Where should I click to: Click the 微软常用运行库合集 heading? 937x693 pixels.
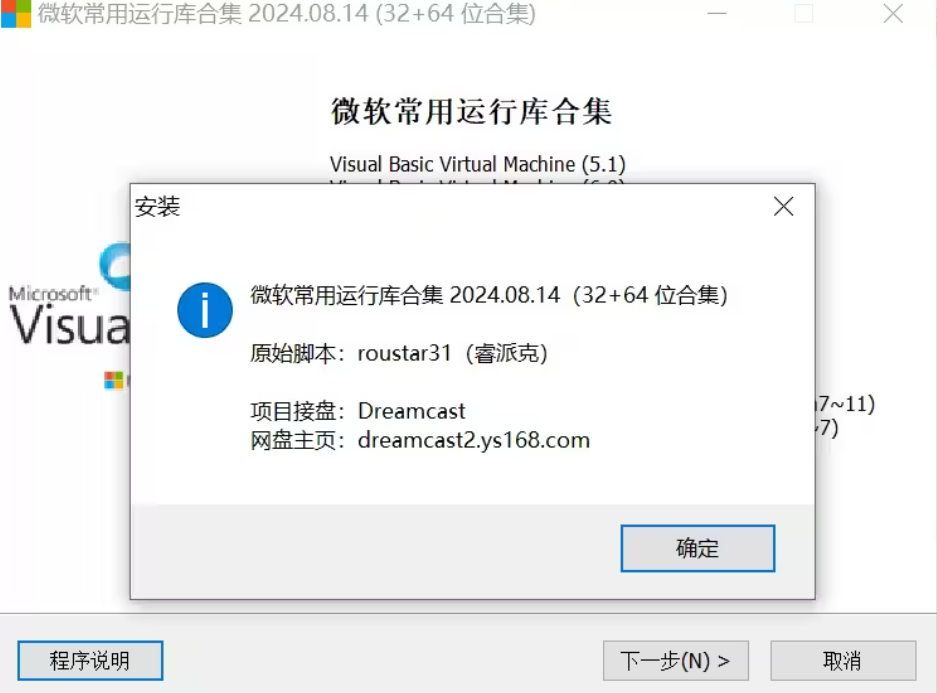[x=471, y=112]
